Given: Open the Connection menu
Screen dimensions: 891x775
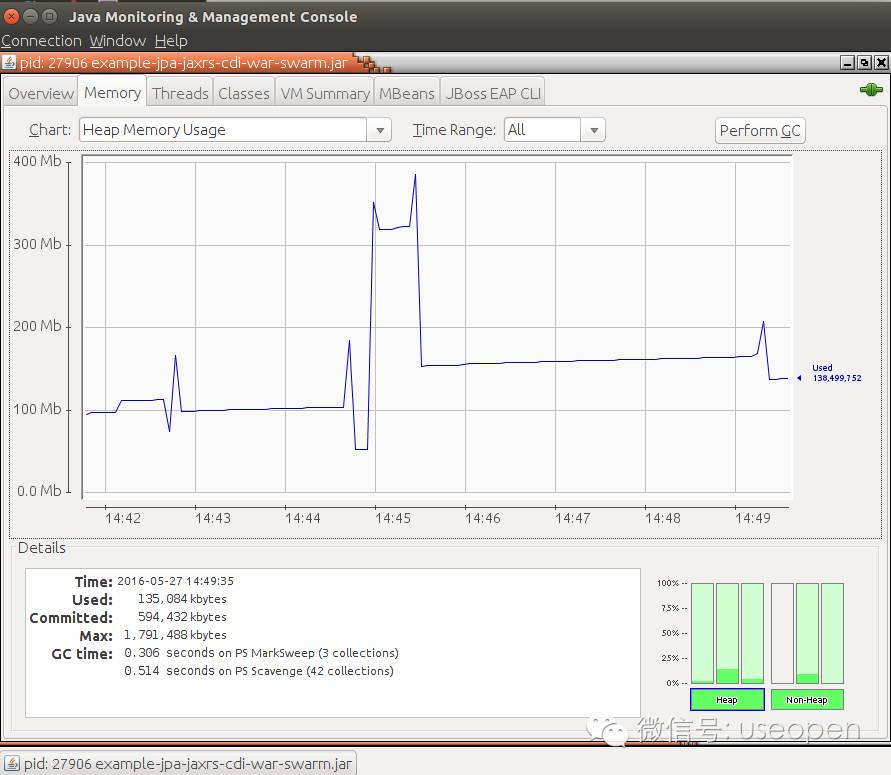Looking at the screenshot, I should coord(41,41).
